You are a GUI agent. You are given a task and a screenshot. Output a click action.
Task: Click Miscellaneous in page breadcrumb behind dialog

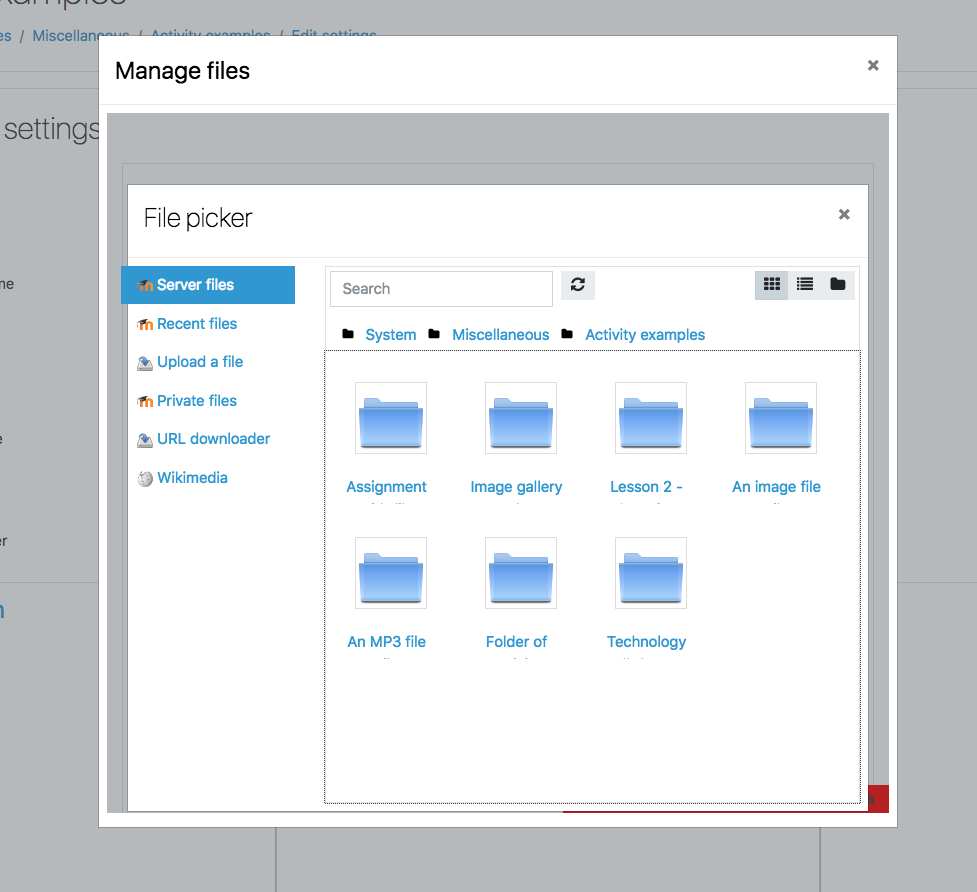81,36
